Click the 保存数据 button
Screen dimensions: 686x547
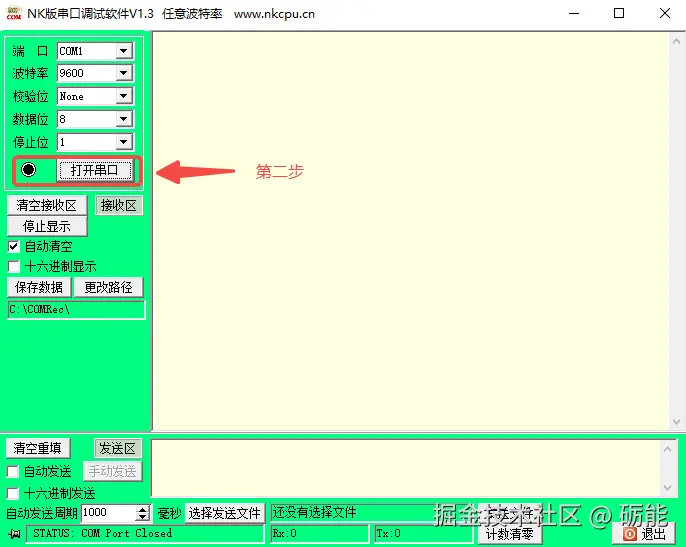click(x=39, y=287)
